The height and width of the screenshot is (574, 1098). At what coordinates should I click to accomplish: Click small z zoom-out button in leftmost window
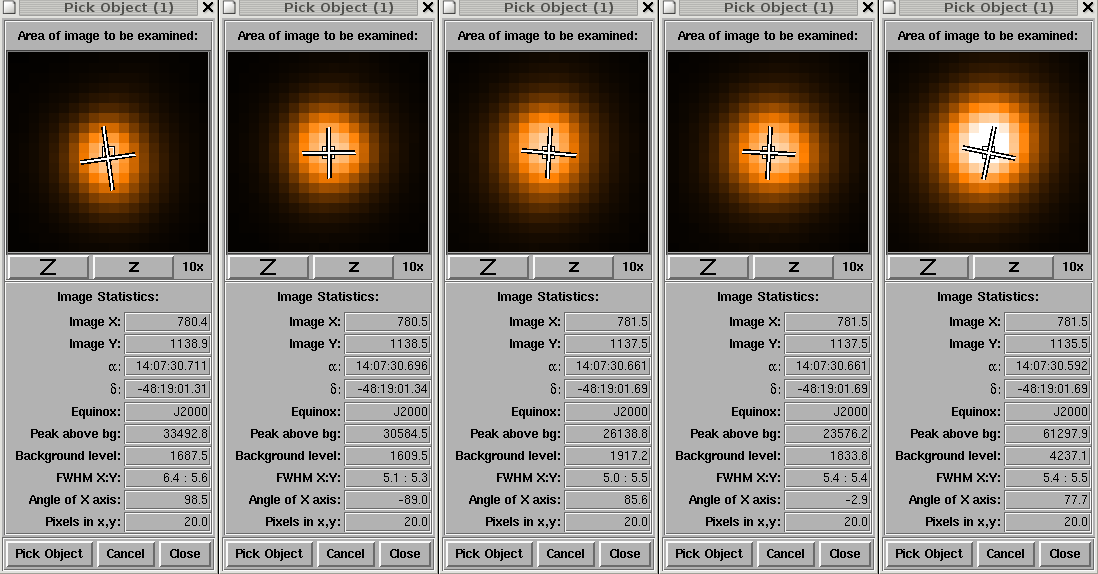click(x=133, y=267)
